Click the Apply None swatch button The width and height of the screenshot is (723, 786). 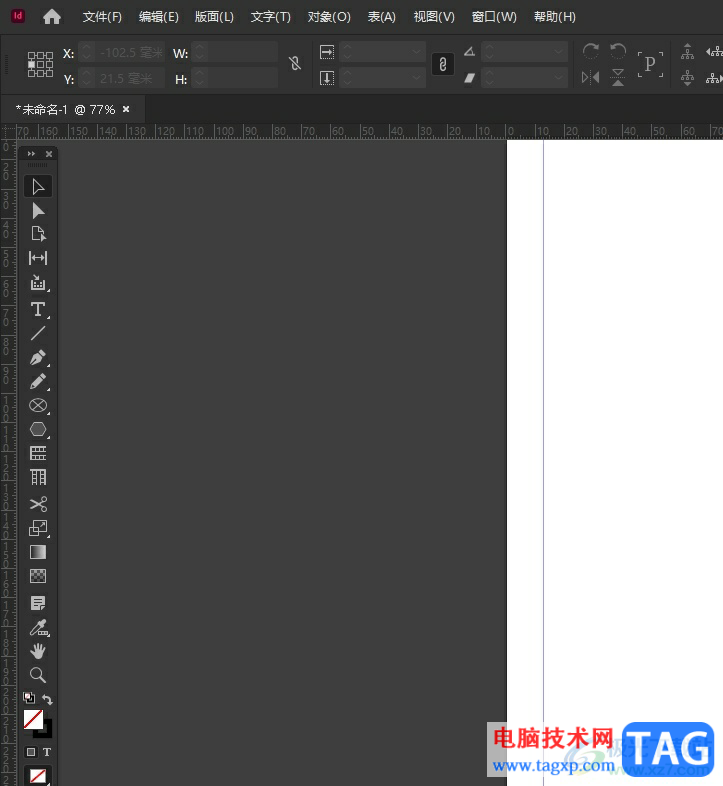[38, 775]
